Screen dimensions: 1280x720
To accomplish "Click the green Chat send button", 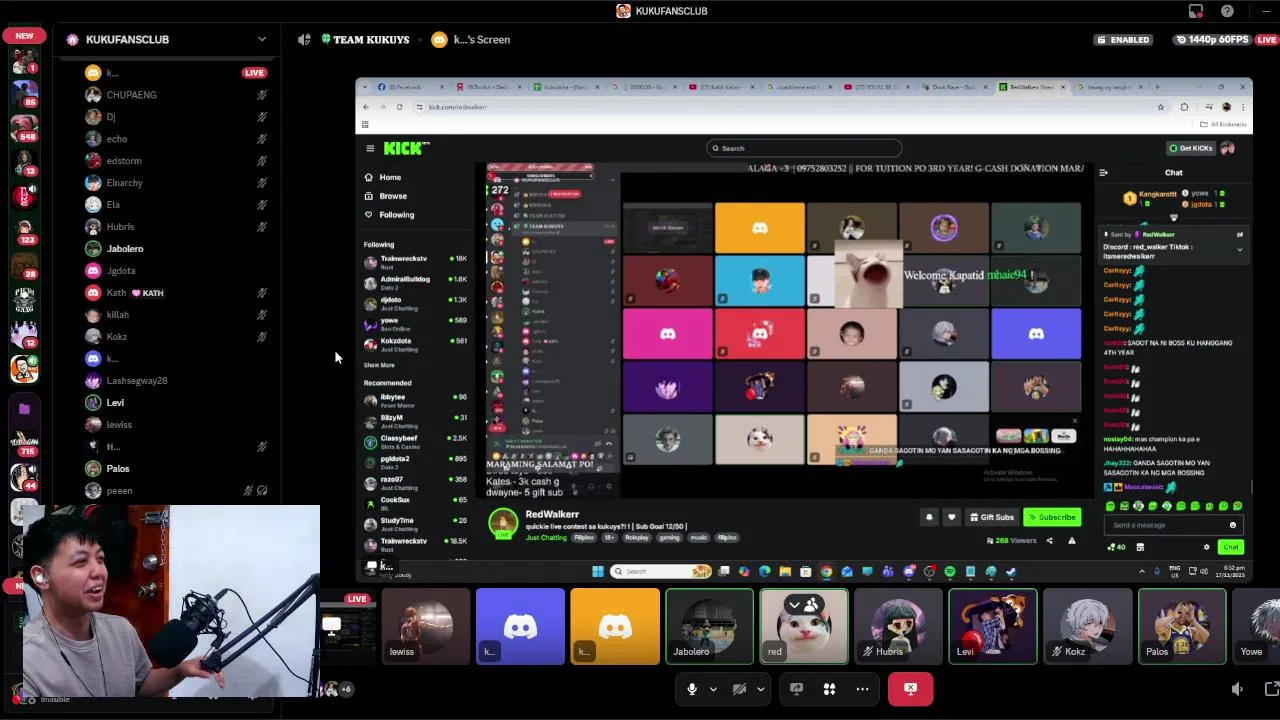I will click(x=1230, y=547).
